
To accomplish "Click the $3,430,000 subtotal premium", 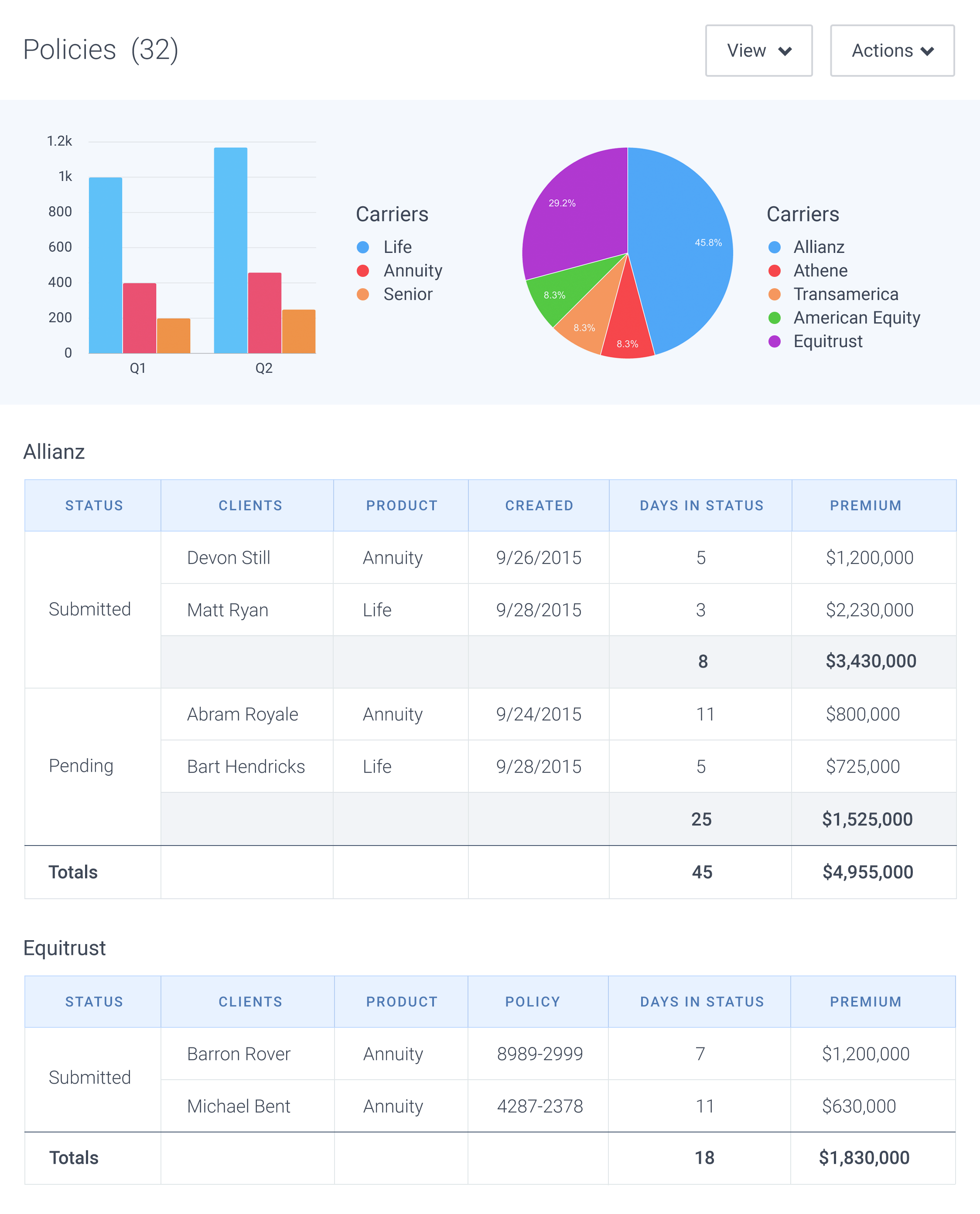I will pyautogui.click(x=871, y=661).
